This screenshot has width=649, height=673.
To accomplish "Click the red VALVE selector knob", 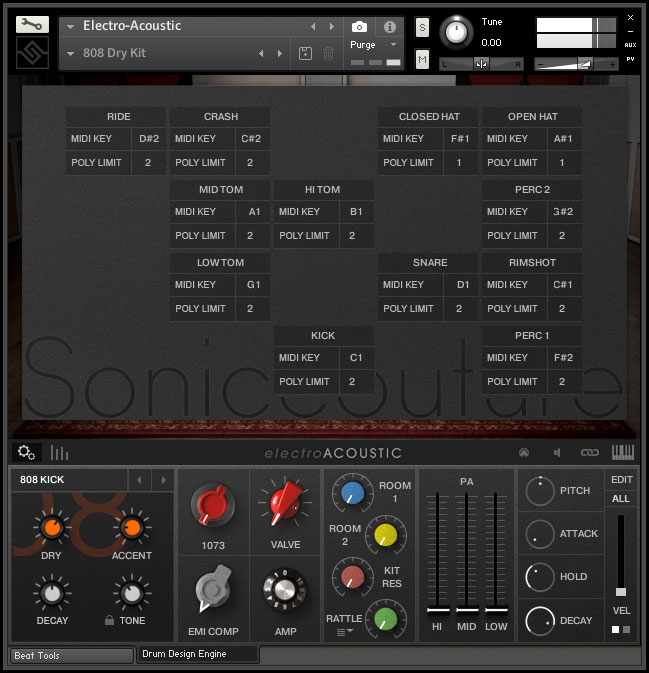I will coord(285,503).
